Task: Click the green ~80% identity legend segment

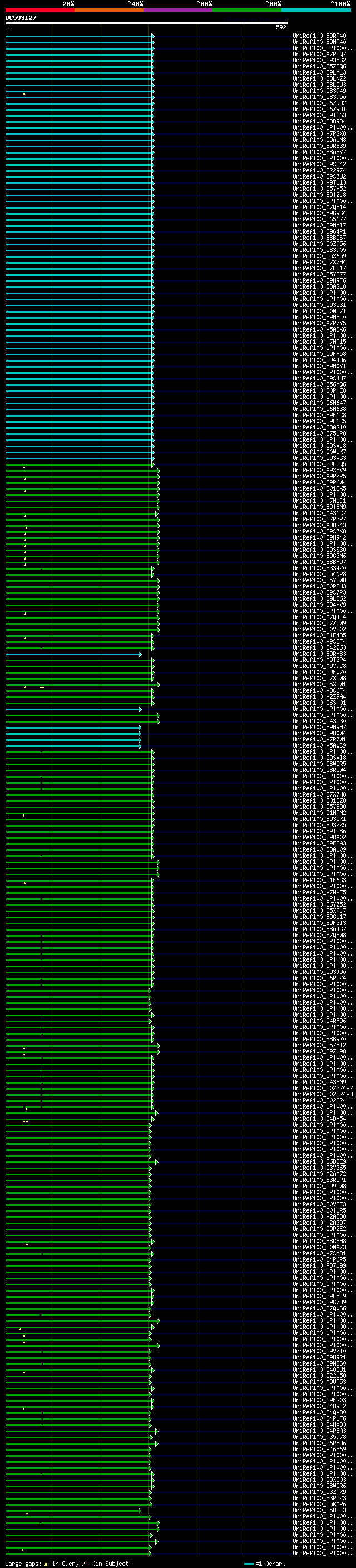Action: coord(247,11)
